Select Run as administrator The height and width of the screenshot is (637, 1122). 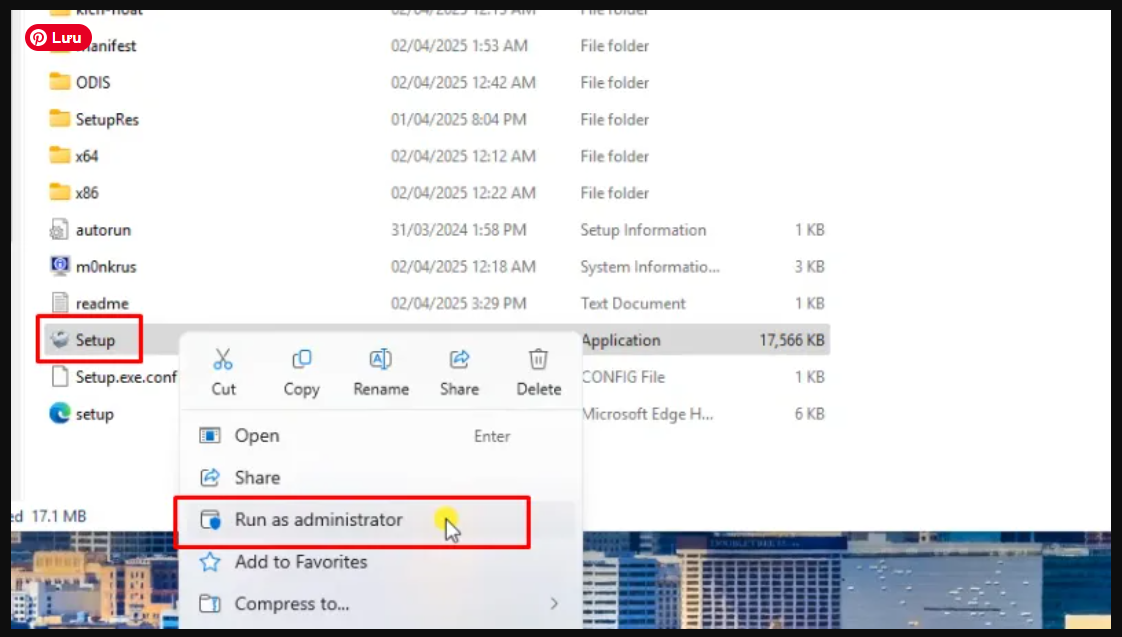coord(320,520)
